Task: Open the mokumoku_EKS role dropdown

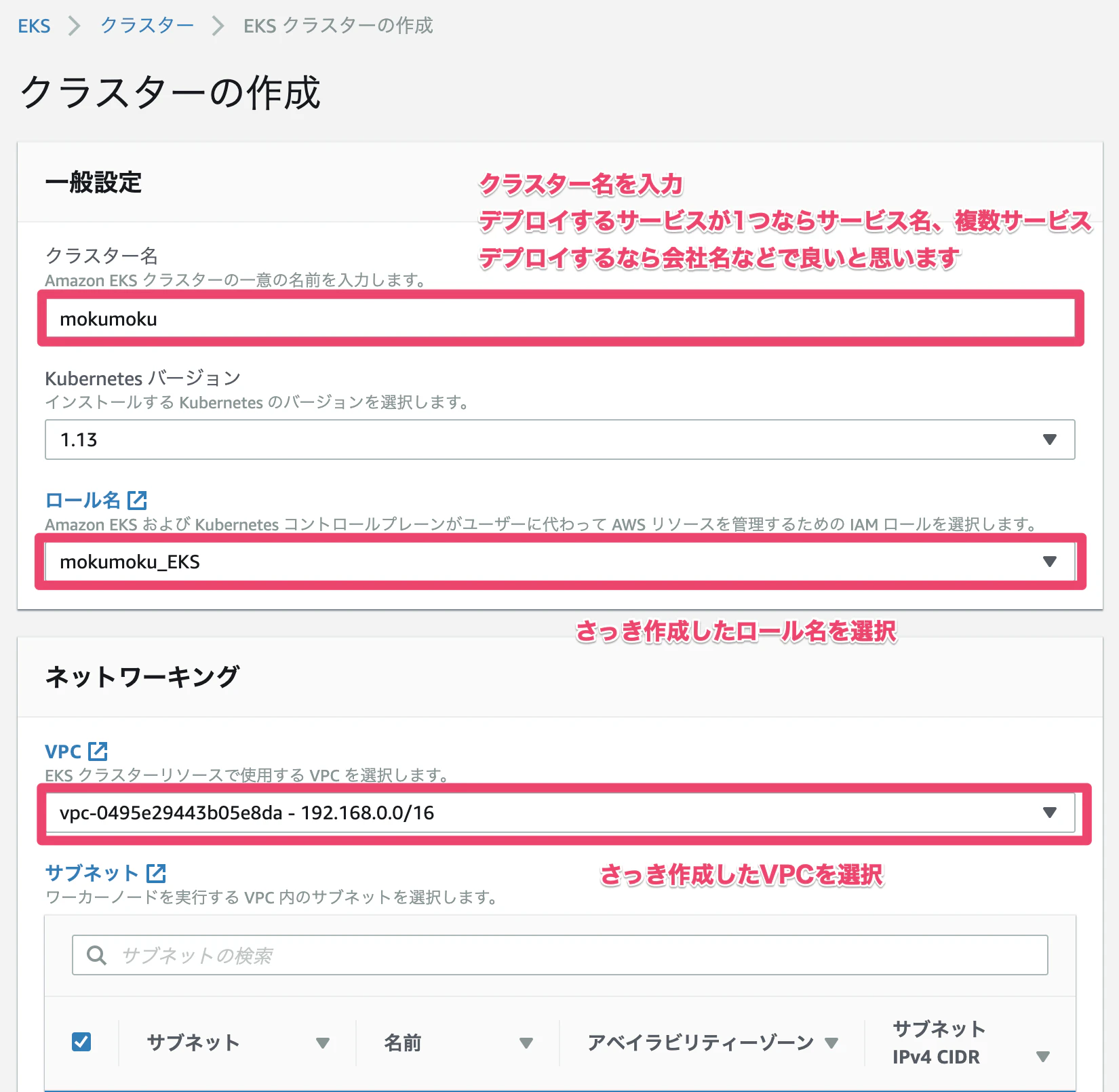Action: pos(560,562)
